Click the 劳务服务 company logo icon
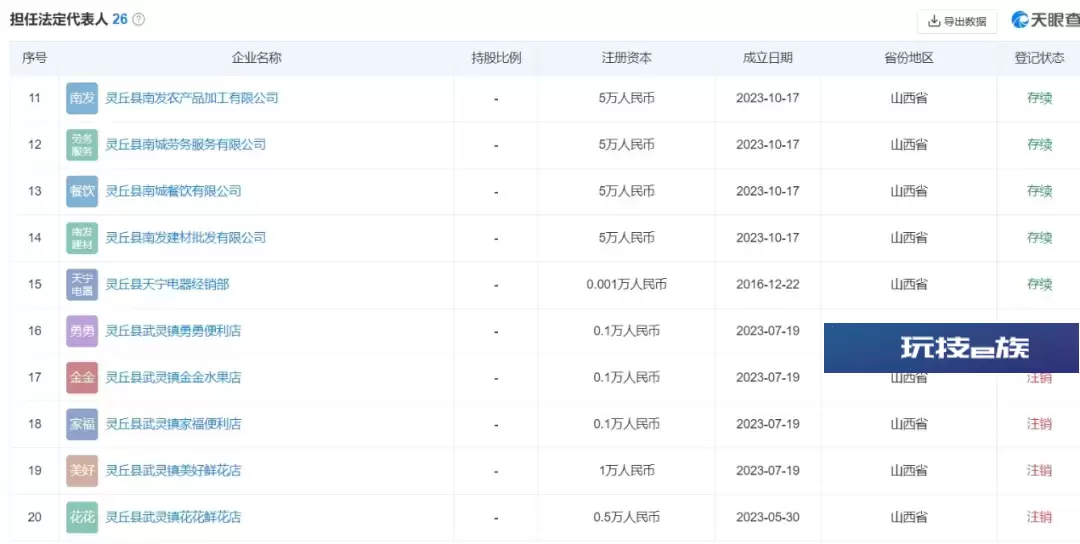Viewport: 1080px width, 544px height. [x=82, y=145]
